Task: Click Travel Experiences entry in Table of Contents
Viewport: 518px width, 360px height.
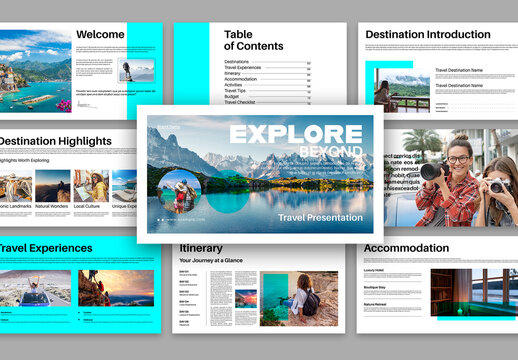Action: click(x=242, y=68)
